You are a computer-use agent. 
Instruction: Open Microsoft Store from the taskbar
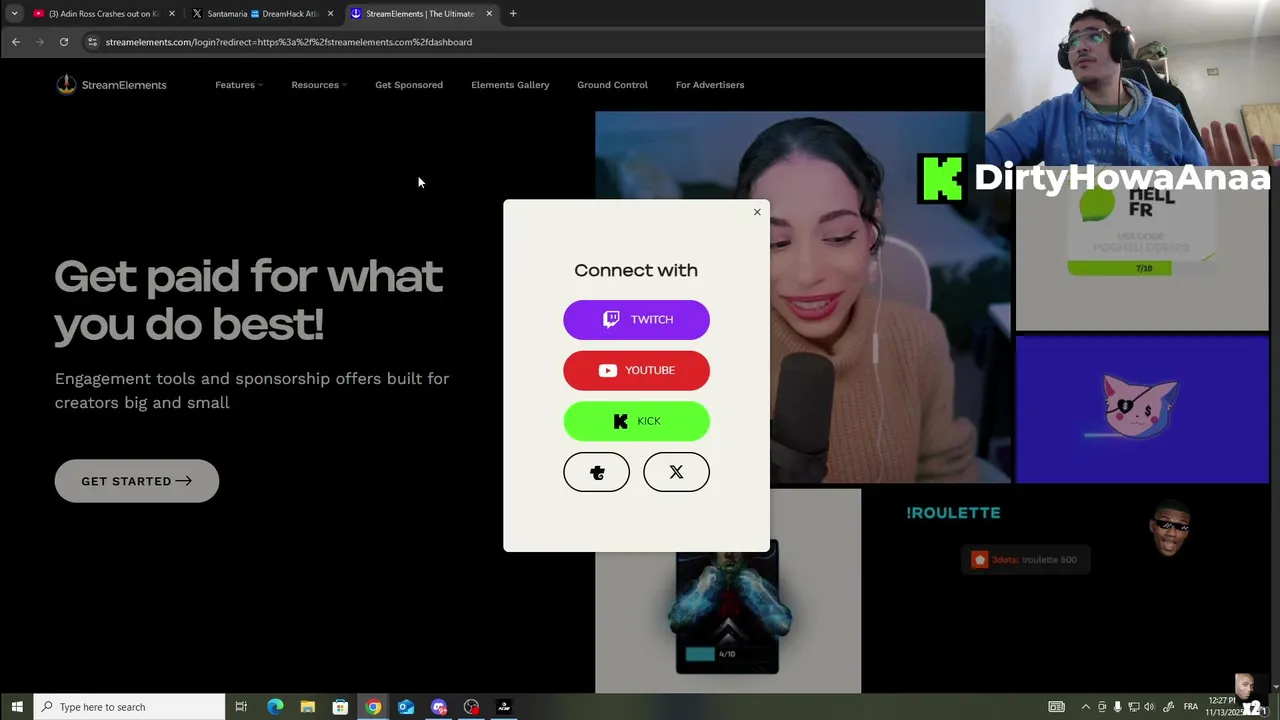tap(340, 707)
